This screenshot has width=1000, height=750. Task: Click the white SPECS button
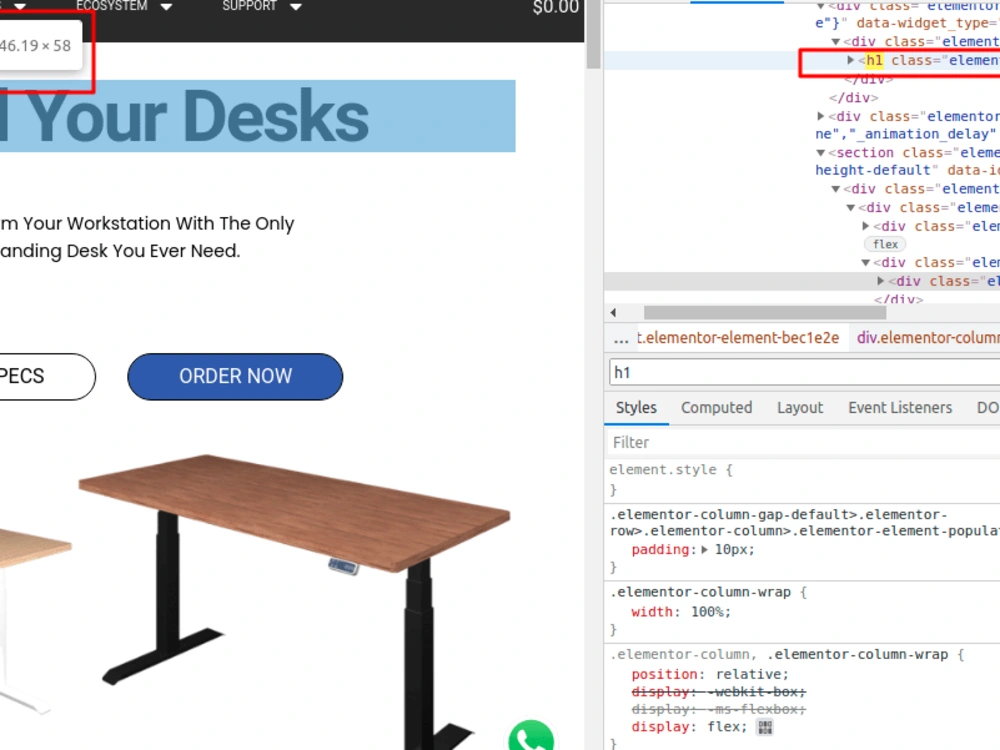click(x=46, y=376)
